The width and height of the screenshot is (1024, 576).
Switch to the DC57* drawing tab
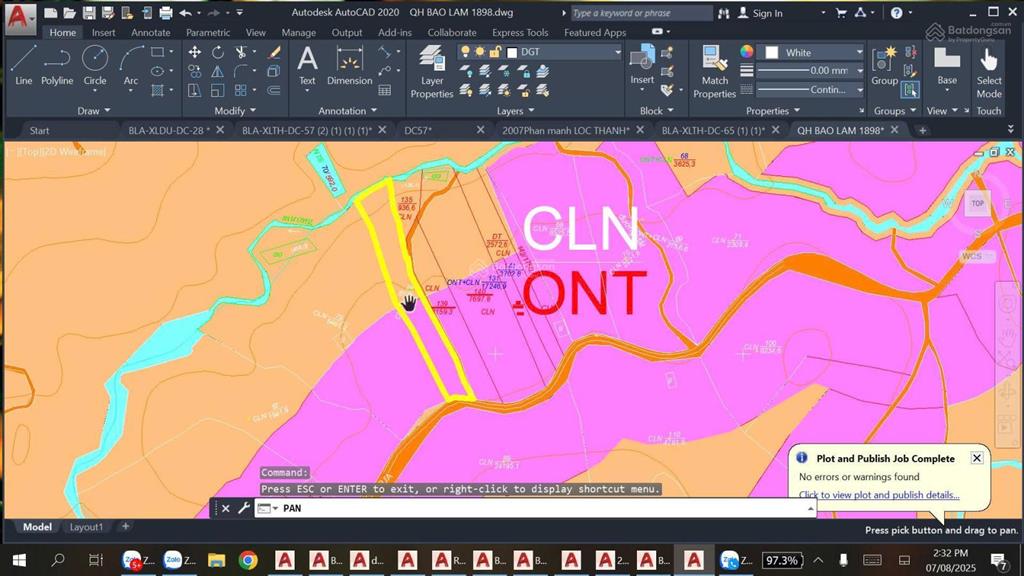click(418, 130)
